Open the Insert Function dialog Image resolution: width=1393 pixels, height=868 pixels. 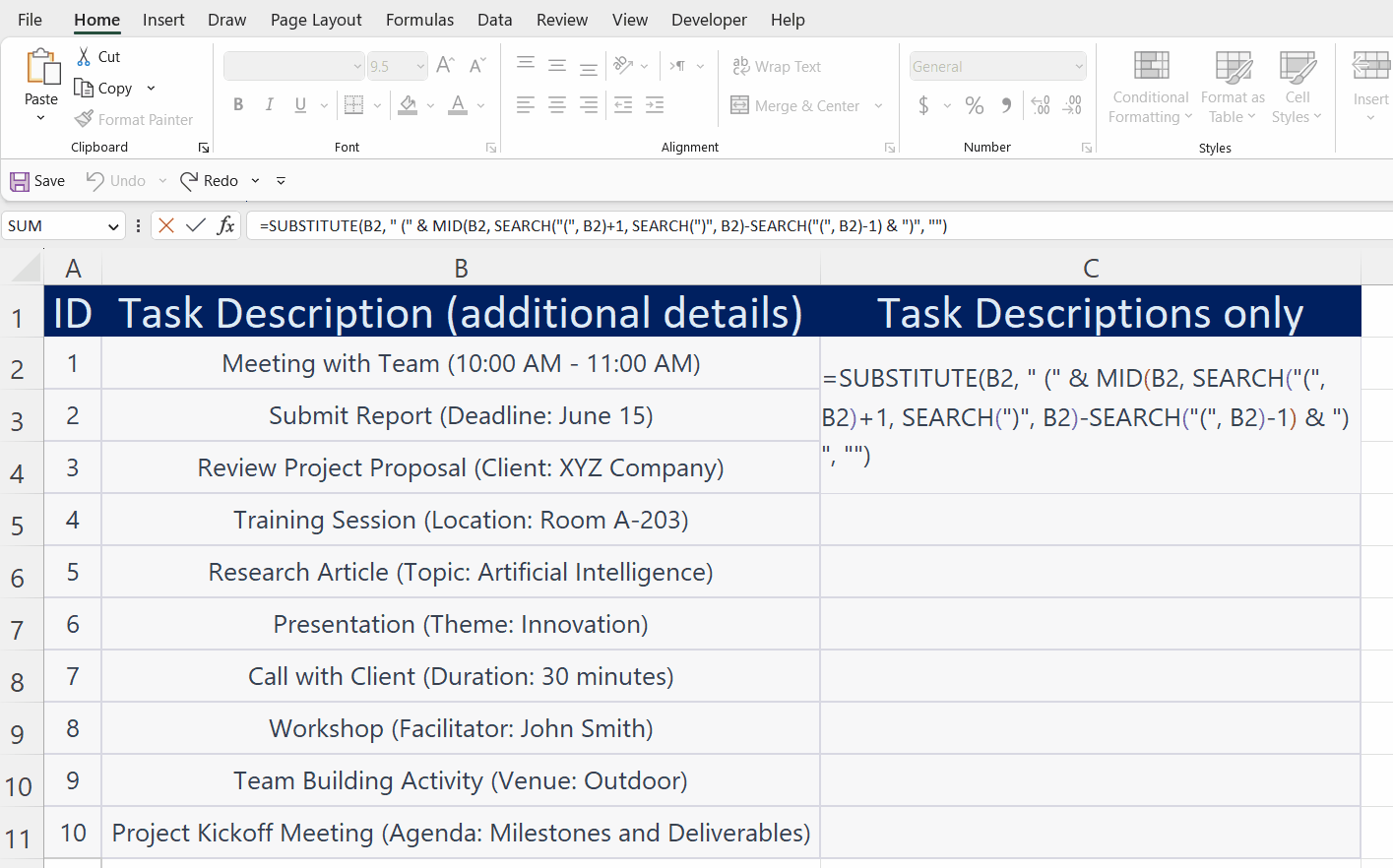click(225, 224)
